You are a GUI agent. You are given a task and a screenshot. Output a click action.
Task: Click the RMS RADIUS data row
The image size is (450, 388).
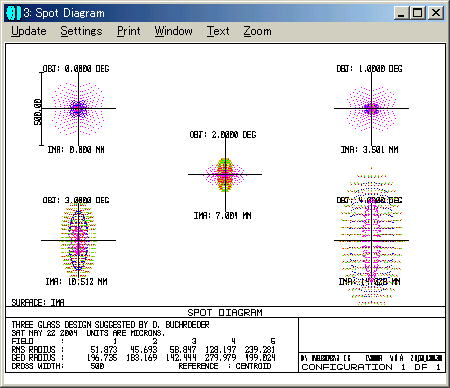click(x=143, y=350)
